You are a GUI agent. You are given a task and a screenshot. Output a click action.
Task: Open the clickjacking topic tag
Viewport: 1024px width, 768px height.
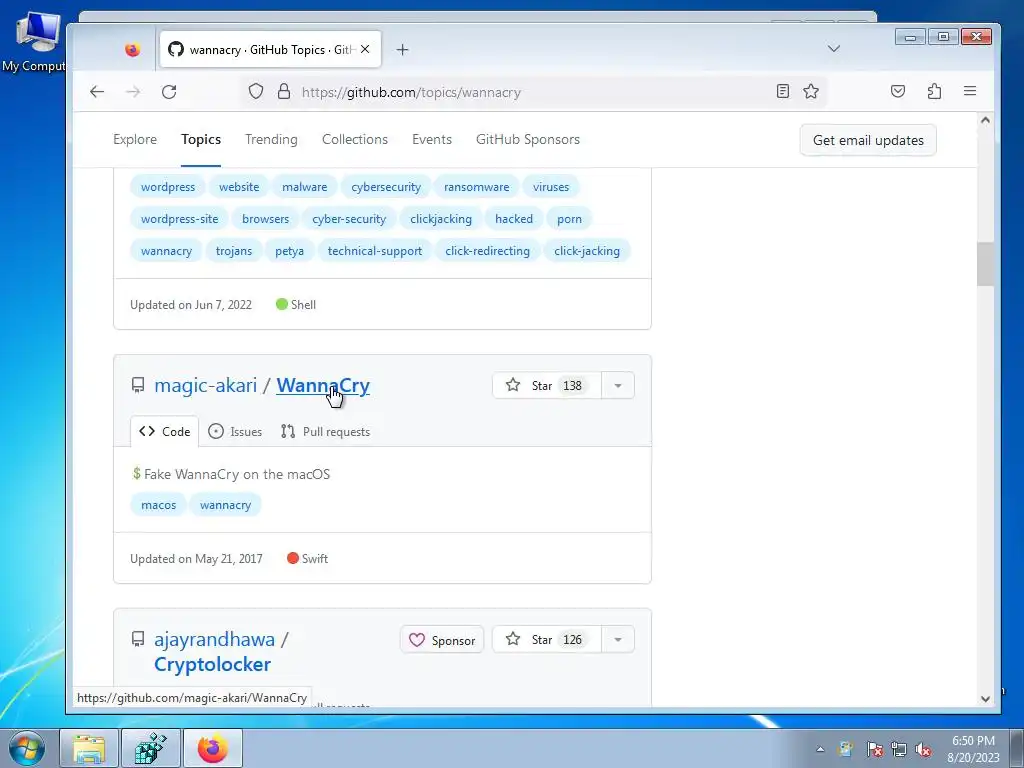click(441, 219)
